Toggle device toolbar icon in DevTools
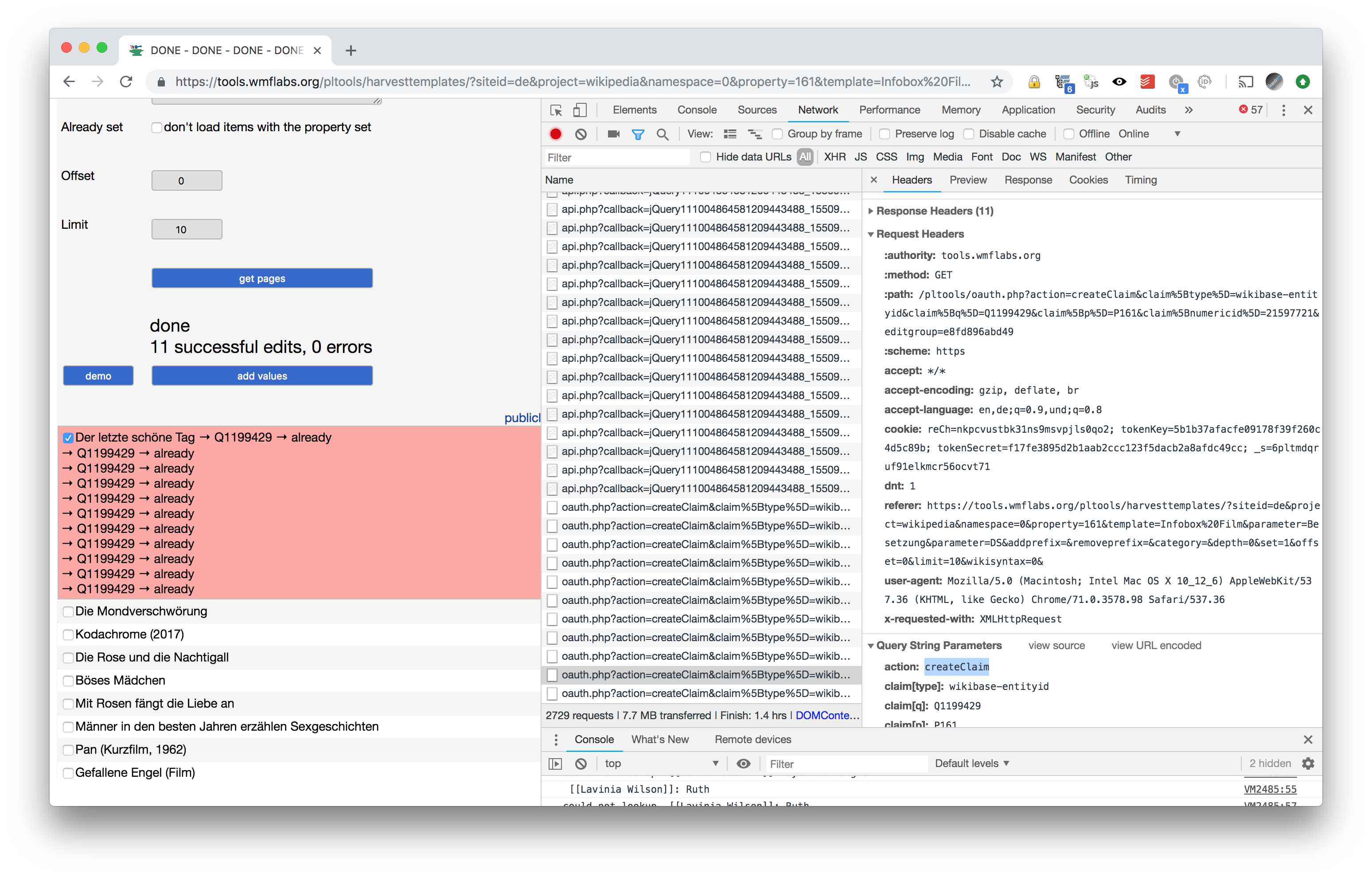 coord(580,110)
